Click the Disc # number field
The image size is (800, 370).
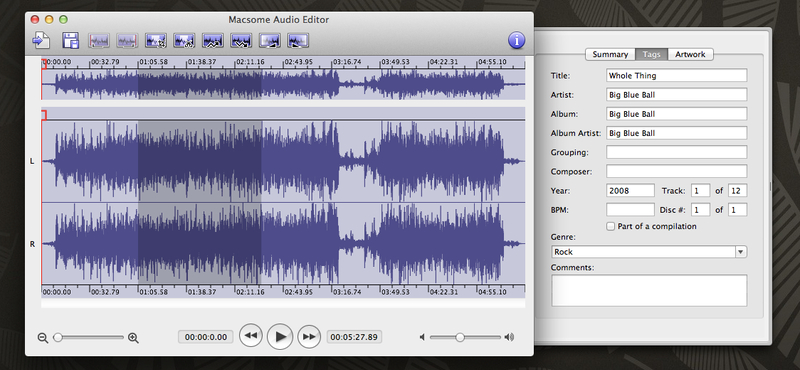point(700,210)
